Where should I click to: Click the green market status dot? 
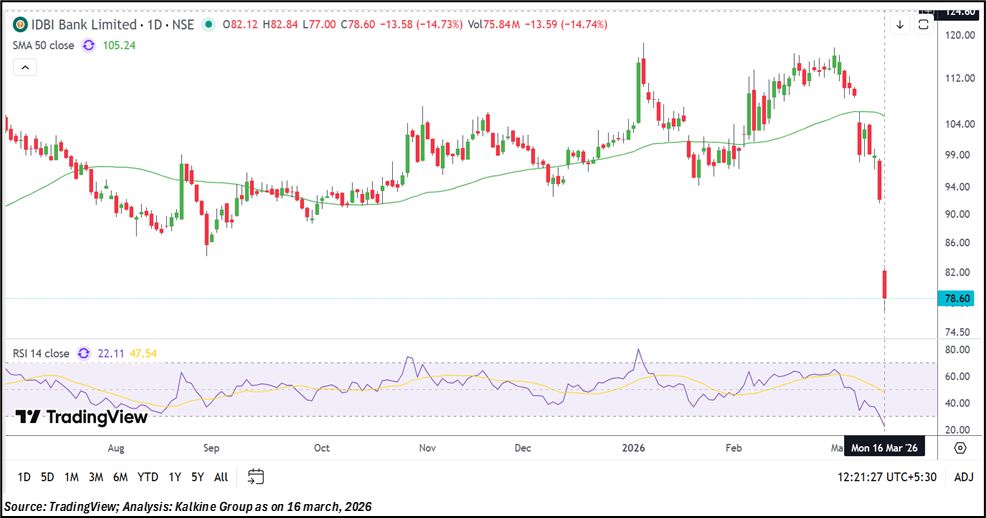tap(207, 24)
